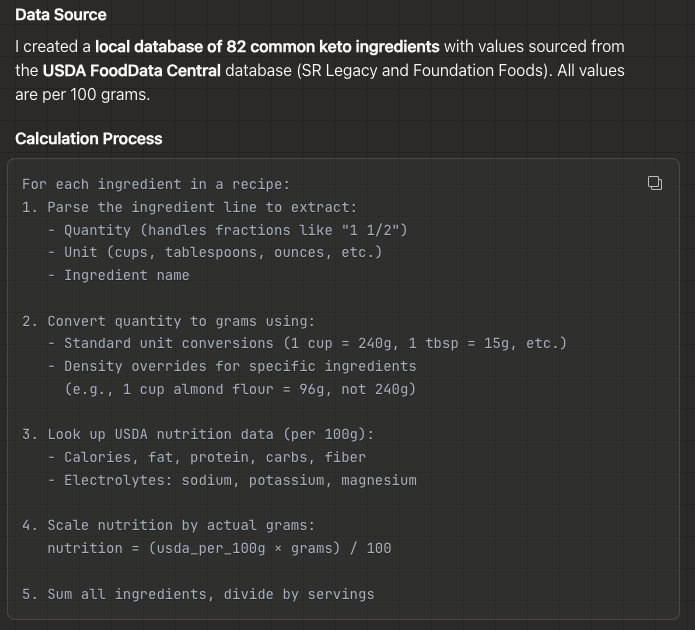Click the Electrolytes sodium, potassium line
The height and width of the screenshot is (630, 695).
coord(239,480)
